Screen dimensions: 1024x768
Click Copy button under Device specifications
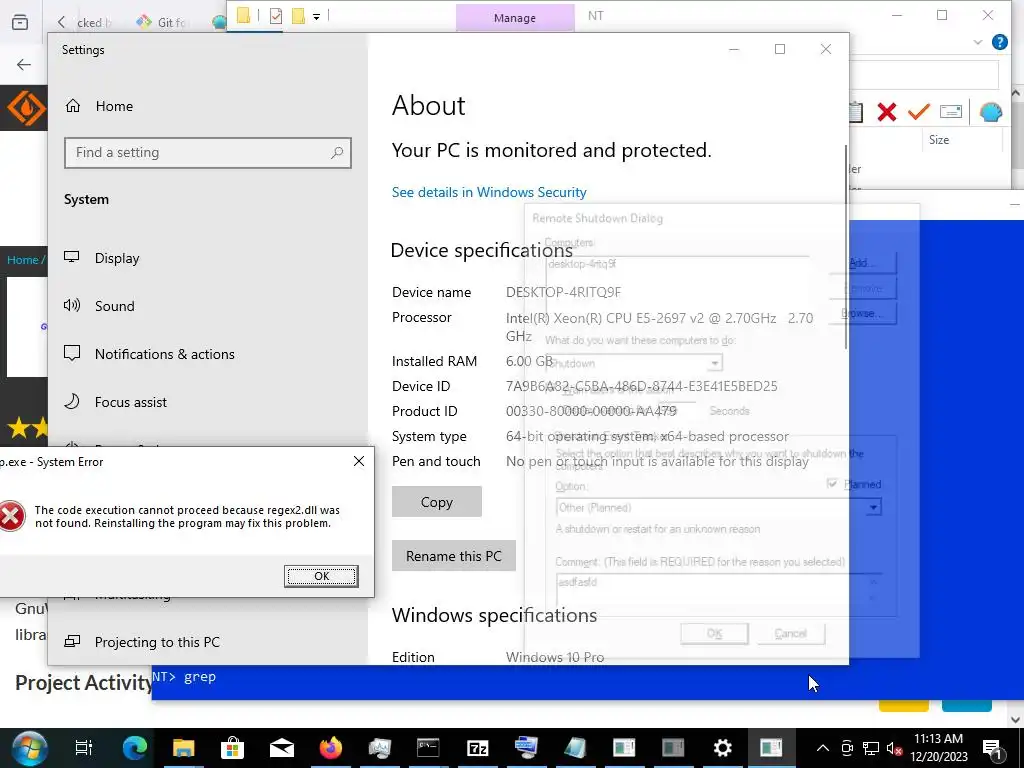[x=436, y=502]
